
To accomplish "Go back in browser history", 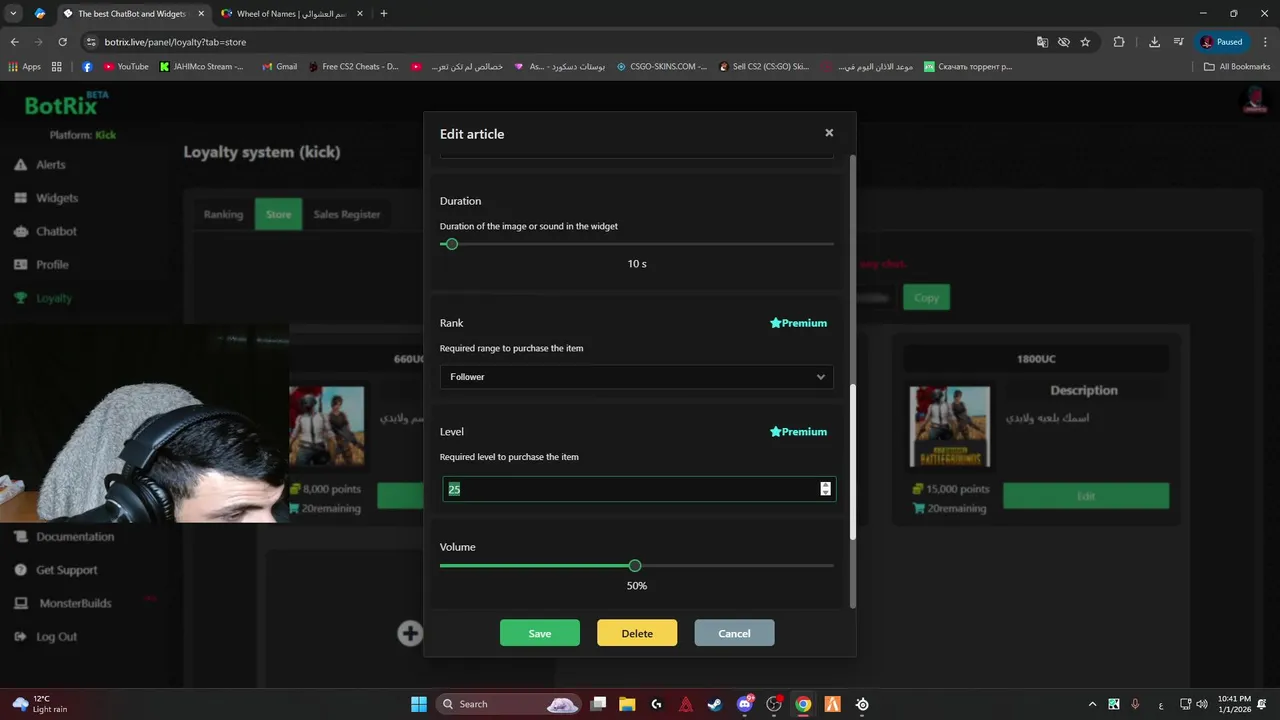I will 14,42.
